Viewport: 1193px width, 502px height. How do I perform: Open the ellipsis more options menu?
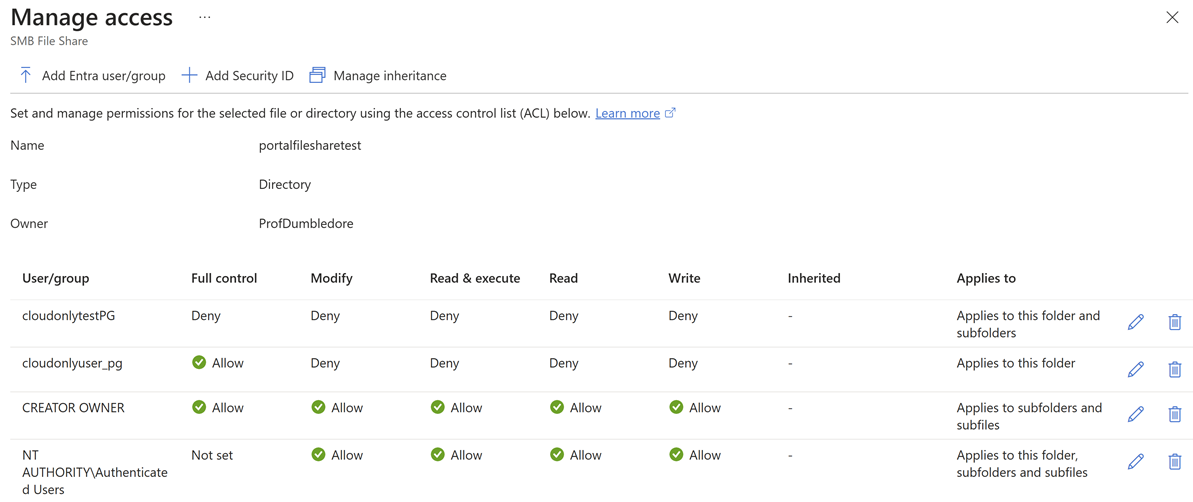click(x=205, y=18)
